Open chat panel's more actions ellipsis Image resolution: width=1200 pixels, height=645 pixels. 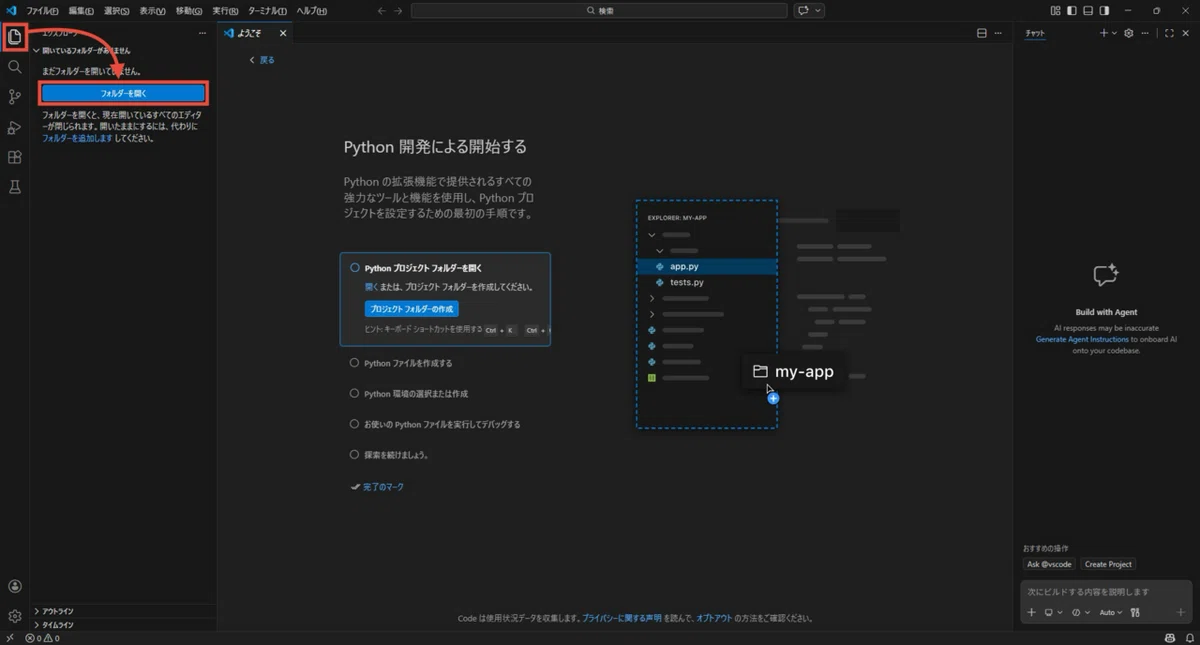[1146, 33]
